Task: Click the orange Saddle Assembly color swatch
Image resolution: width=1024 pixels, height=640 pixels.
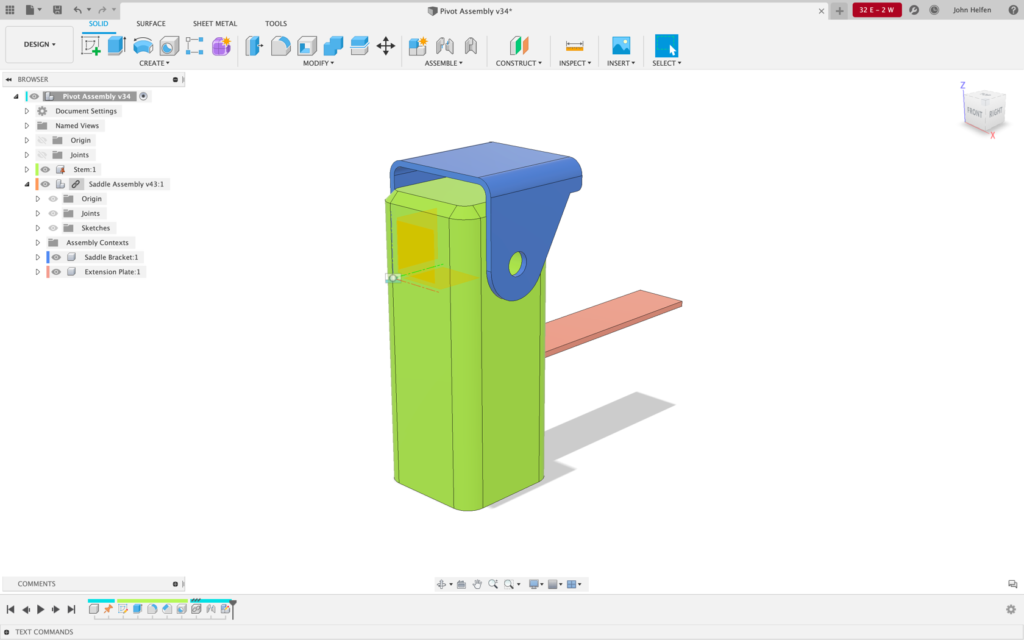Action: [37, 184]
